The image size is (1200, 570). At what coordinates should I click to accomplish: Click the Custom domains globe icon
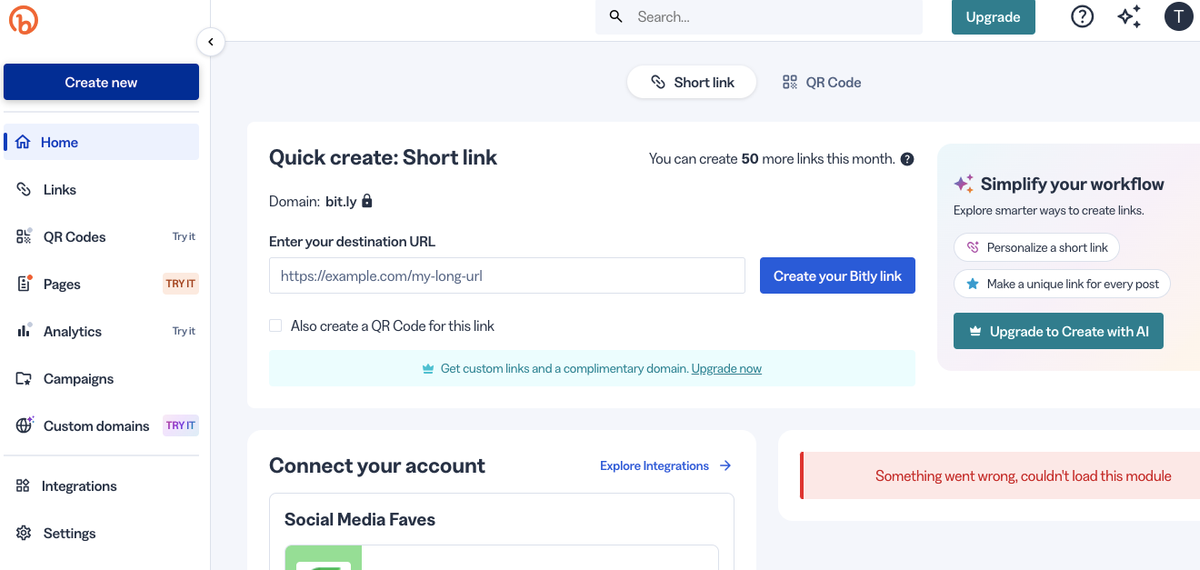coord(25,425)
